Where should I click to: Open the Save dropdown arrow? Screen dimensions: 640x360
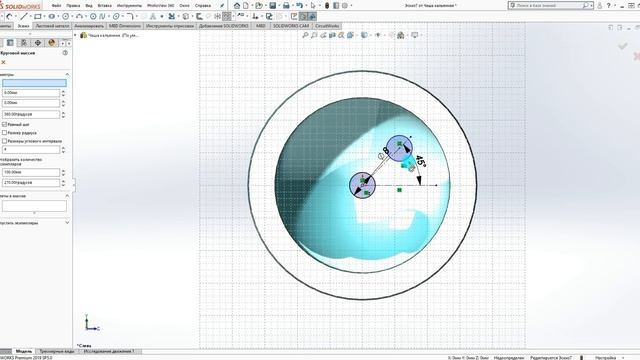(279, 6)
